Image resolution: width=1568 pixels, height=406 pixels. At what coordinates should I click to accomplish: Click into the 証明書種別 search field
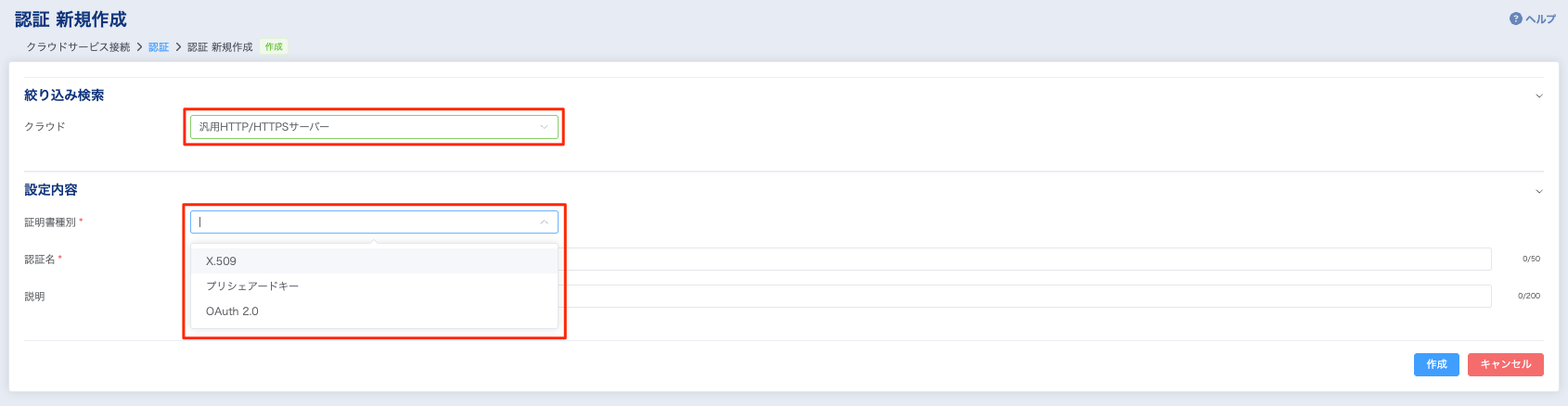(x=362, y=222)
